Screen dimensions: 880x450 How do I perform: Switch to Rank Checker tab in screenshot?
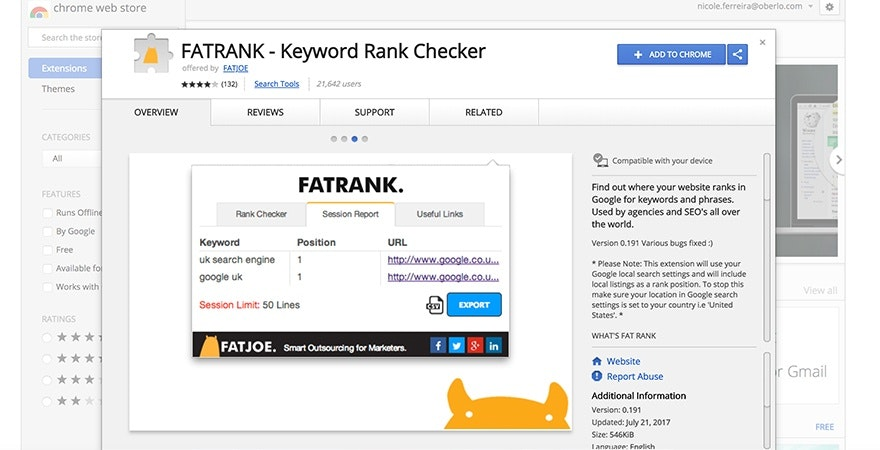261,214
